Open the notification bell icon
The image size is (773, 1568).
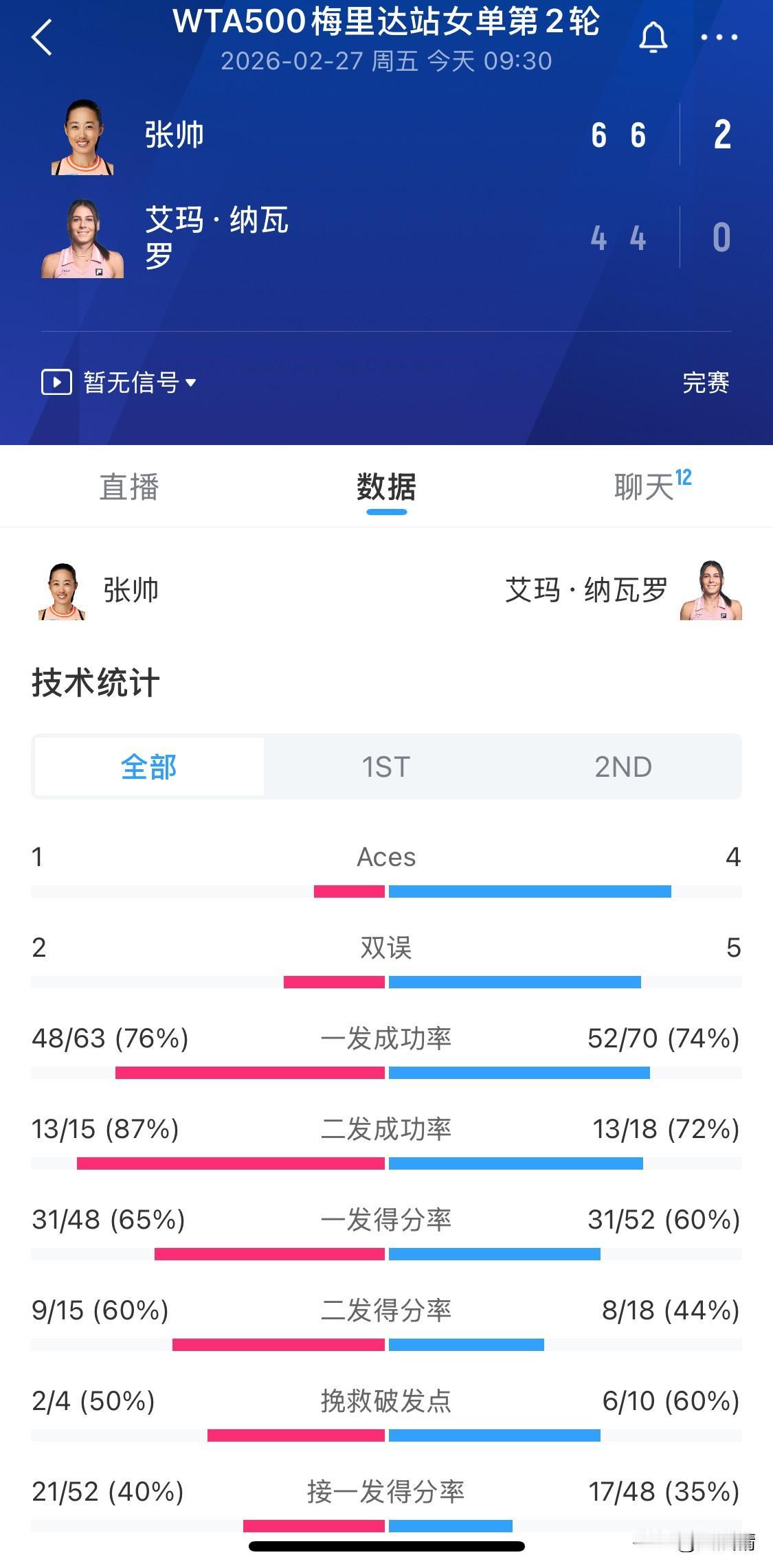pos(653,38)
